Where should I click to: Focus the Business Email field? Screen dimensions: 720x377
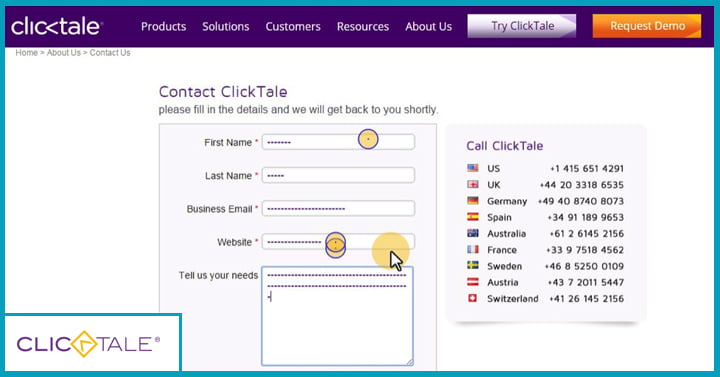[338, 208]
